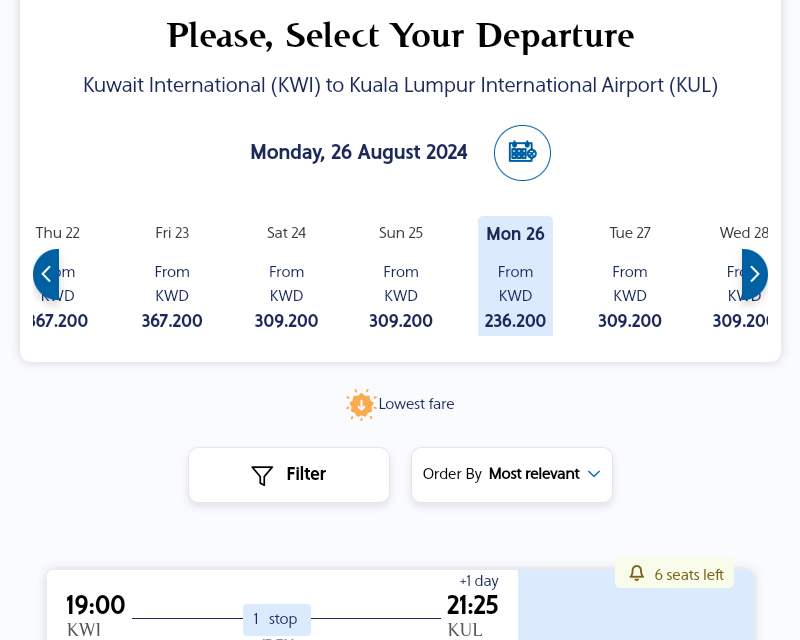Screen dimensions: 800x640
Task: Click the 6 seats left label
Action: 689,575
